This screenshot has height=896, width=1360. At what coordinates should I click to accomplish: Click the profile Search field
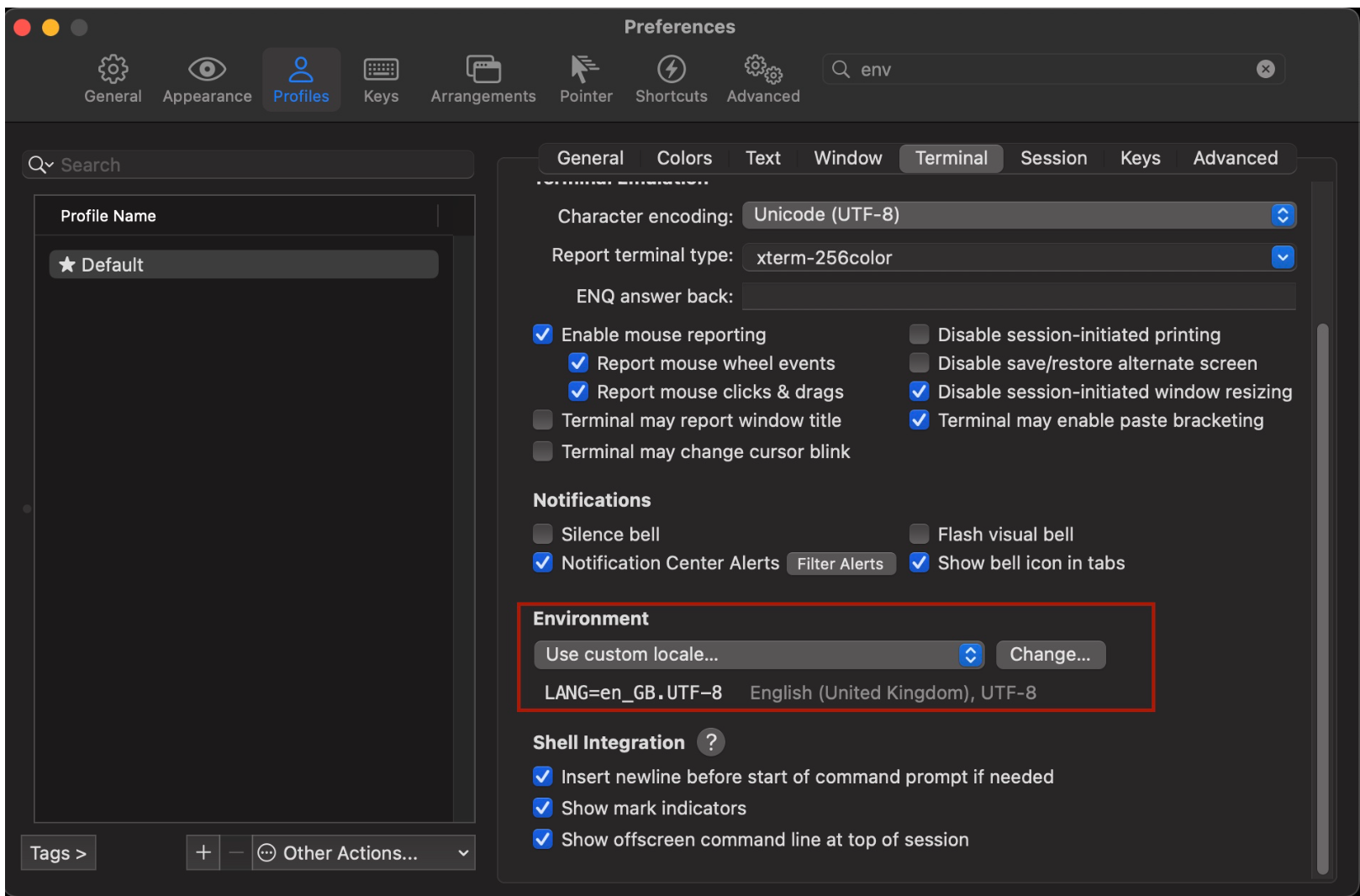(x=249, y=165)
